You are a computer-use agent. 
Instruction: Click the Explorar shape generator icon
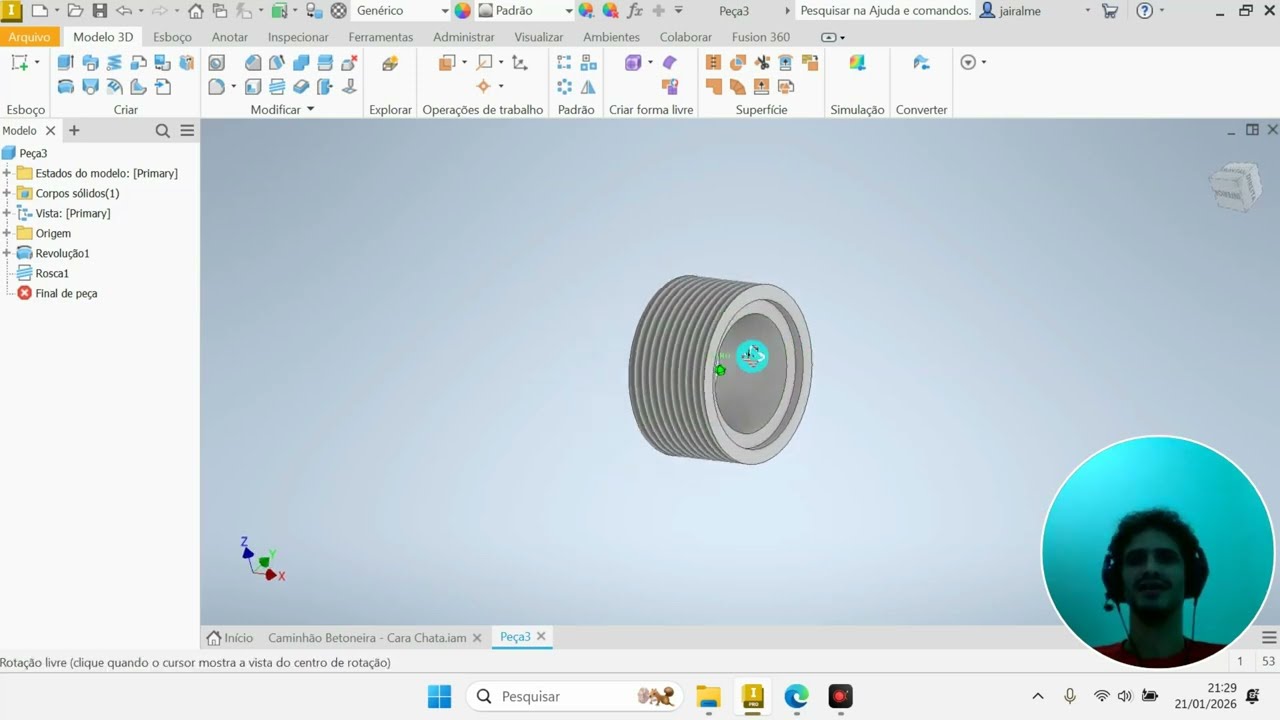pos(390,63)
